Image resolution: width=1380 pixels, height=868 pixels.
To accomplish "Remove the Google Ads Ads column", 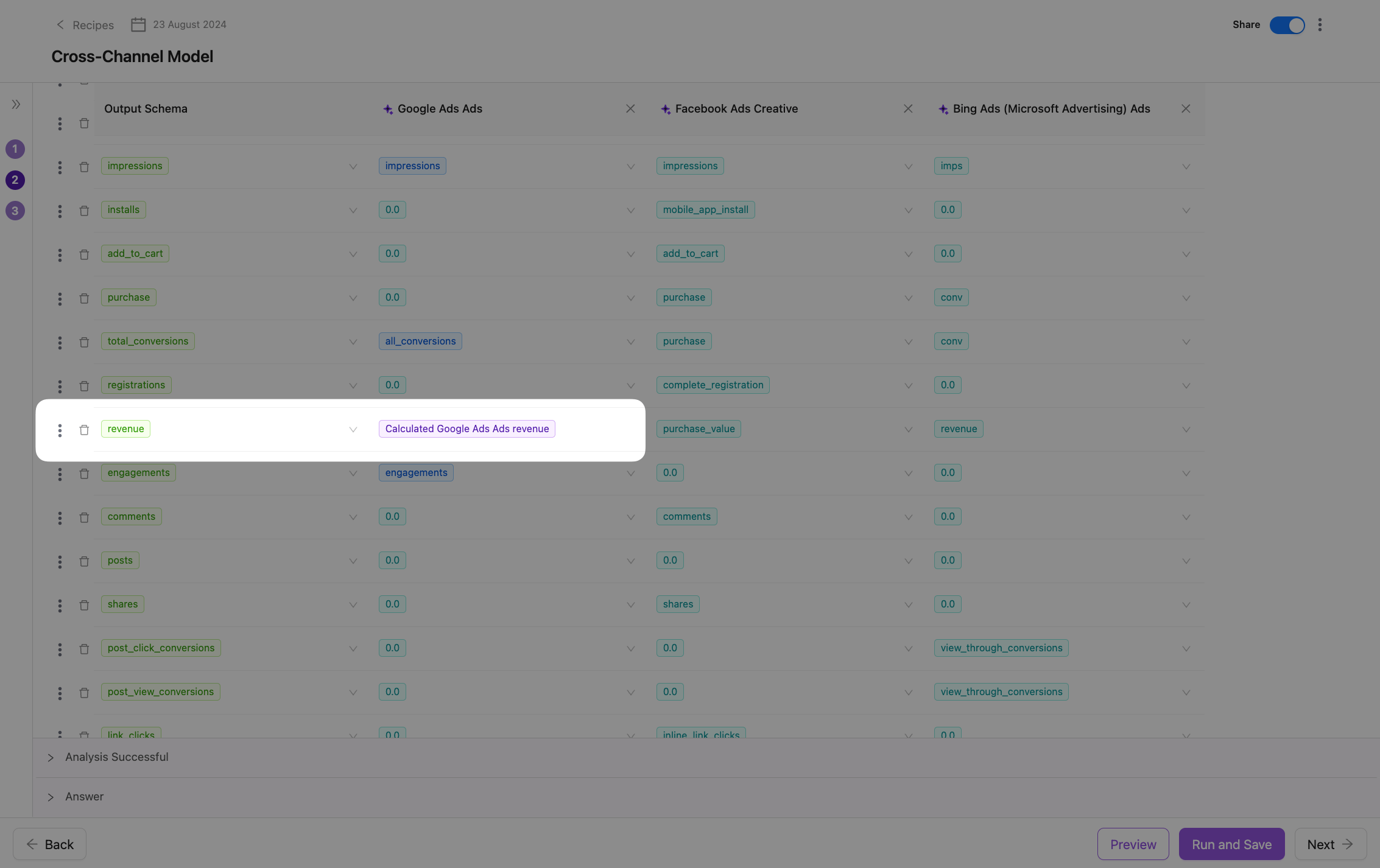I will [x=630, y=108].
